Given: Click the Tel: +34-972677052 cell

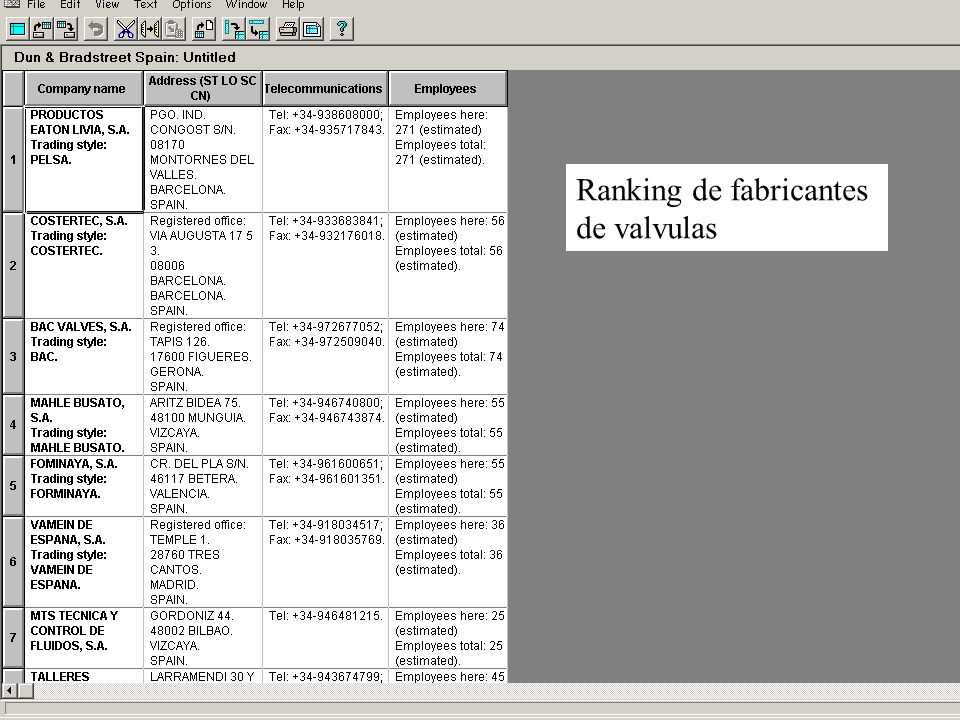Looking at the screenshot, I should pos(325,356).
